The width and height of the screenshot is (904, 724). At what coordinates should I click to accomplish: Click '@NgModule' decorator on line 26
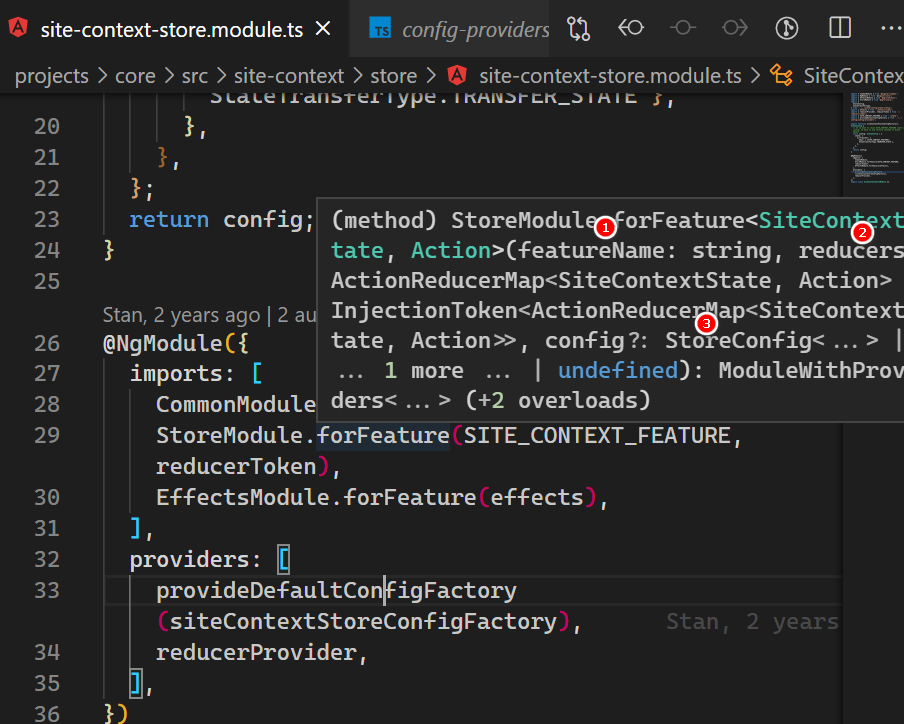163,344
